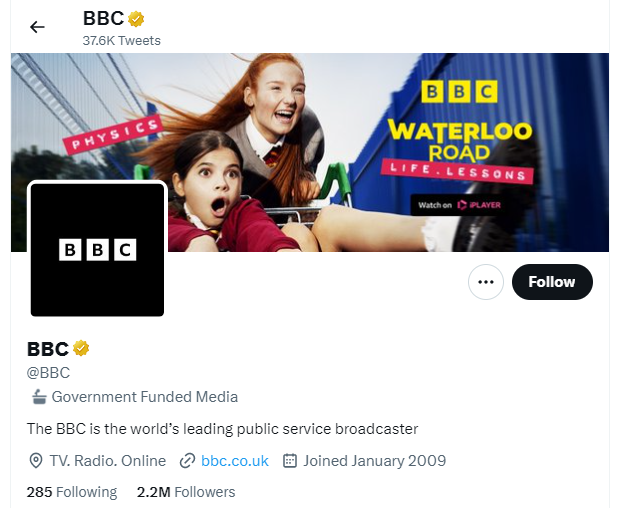Go back with the left arrow icon
The image size is (623, 508).
tap(37, 27)
